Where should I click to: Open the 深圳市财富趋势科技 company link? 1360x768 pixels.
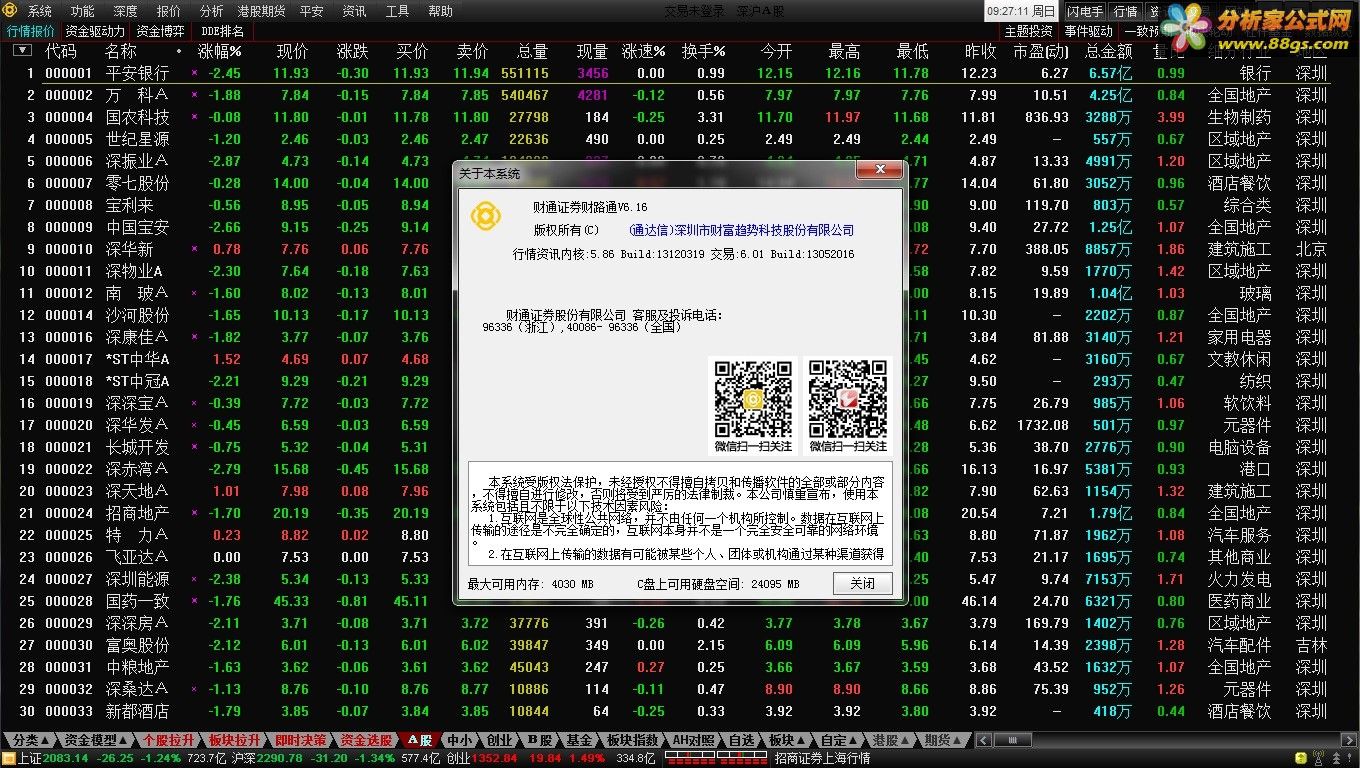tap(741, 231)
